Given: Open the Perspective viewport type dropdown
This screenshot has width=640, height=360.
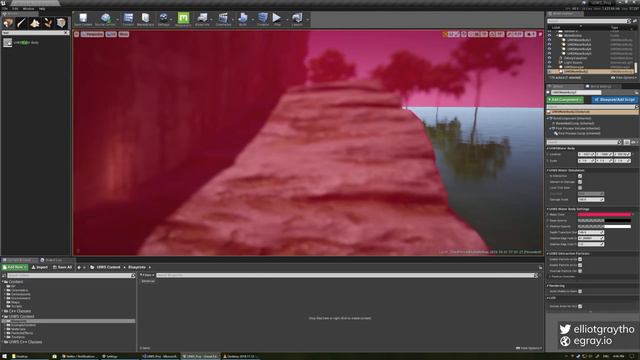Looking at the screenshot, I should pos(92,34).
